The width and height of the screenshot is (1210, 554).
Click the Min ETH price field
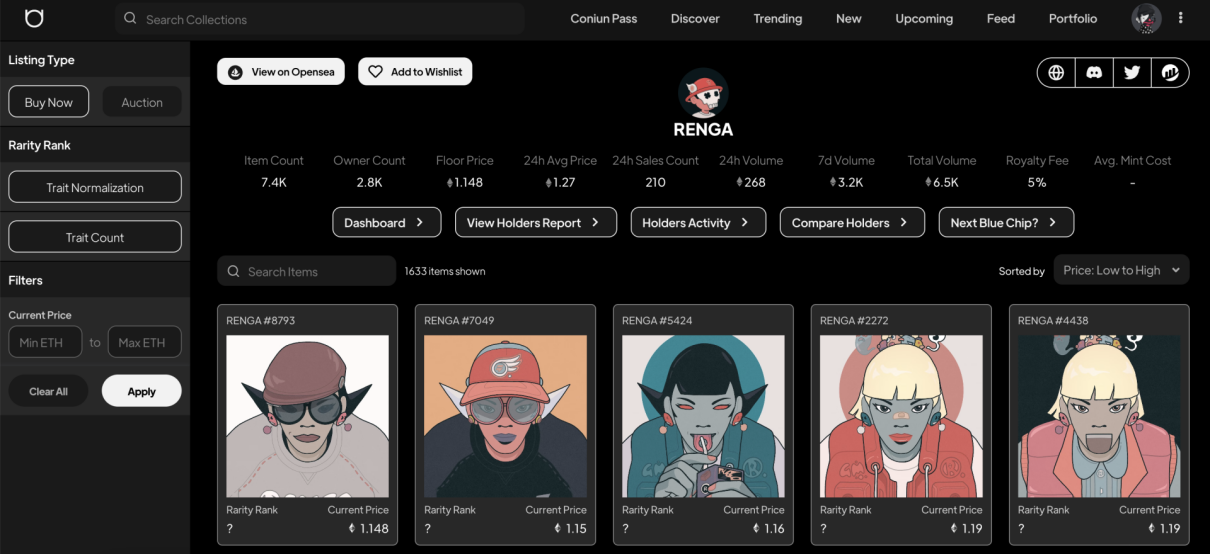(45, 342)
